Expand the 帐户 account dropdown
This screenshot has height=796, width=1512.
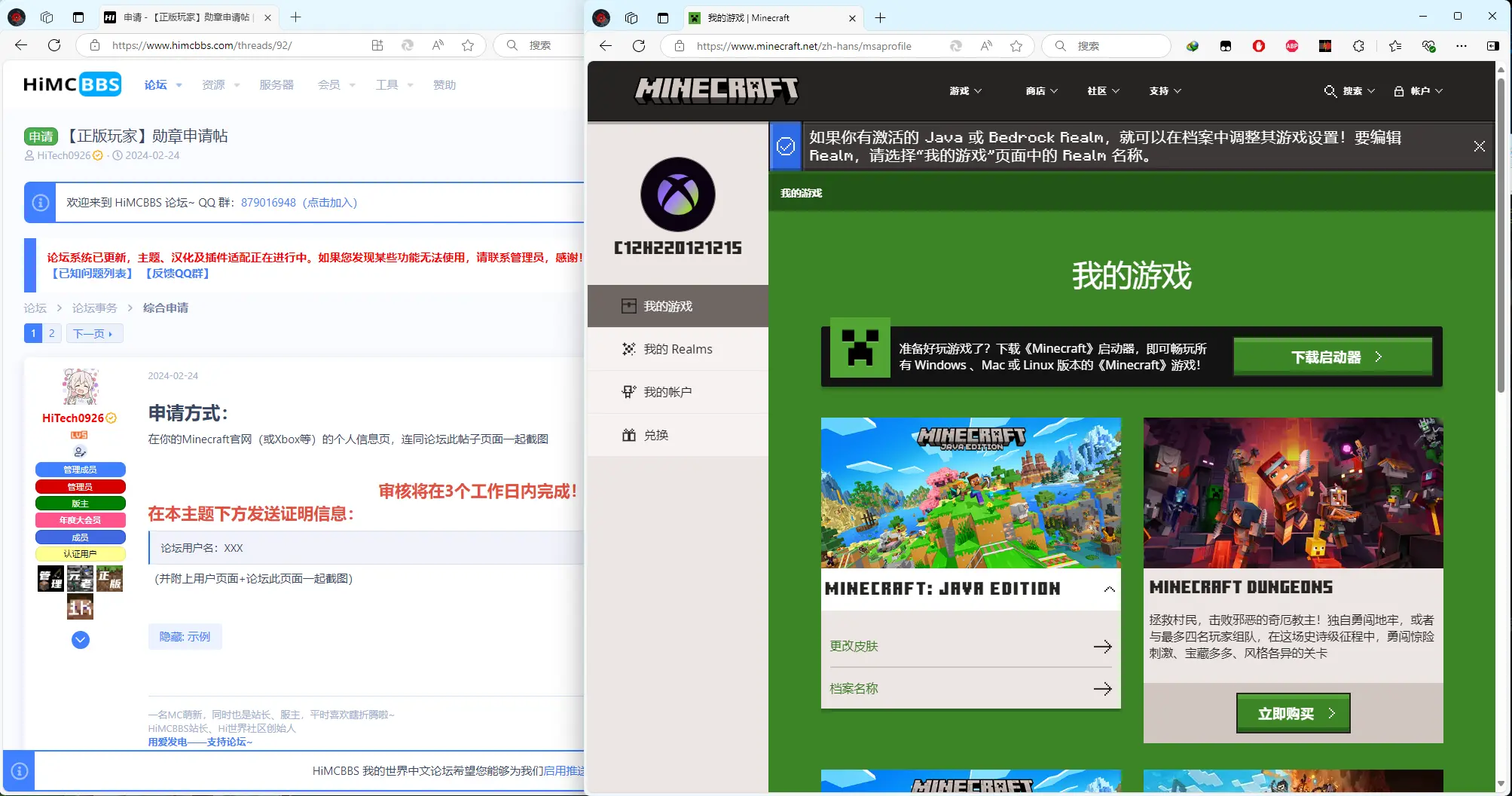point(1422,90)
